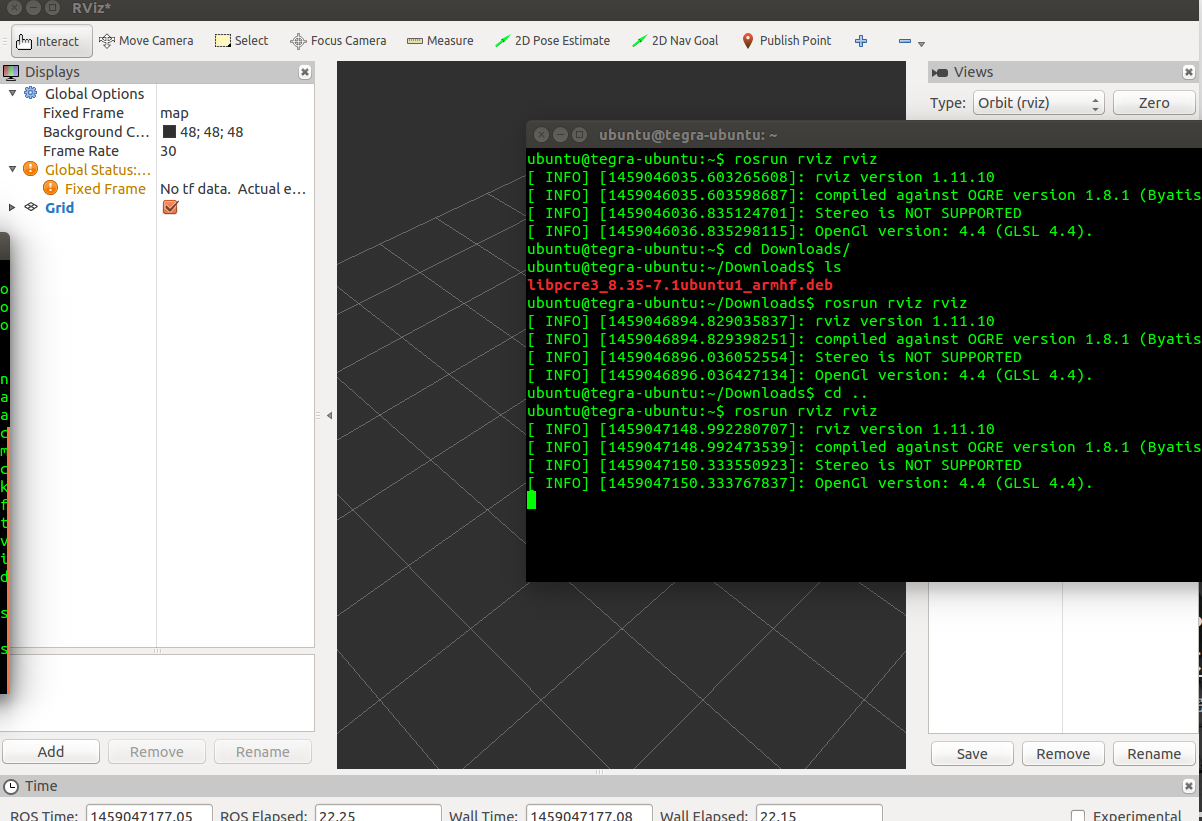
Task: Click the blue plus add-tool icon
Action: coord(861,41)
